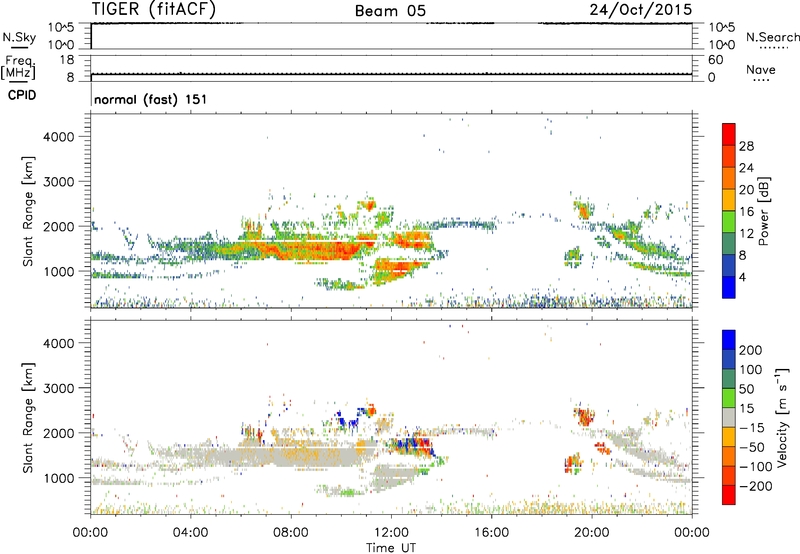Image resolution: width=800 pixels, height=554 pixels.
Task: Click the 'CPID' row label
Action: coord(22,95)
